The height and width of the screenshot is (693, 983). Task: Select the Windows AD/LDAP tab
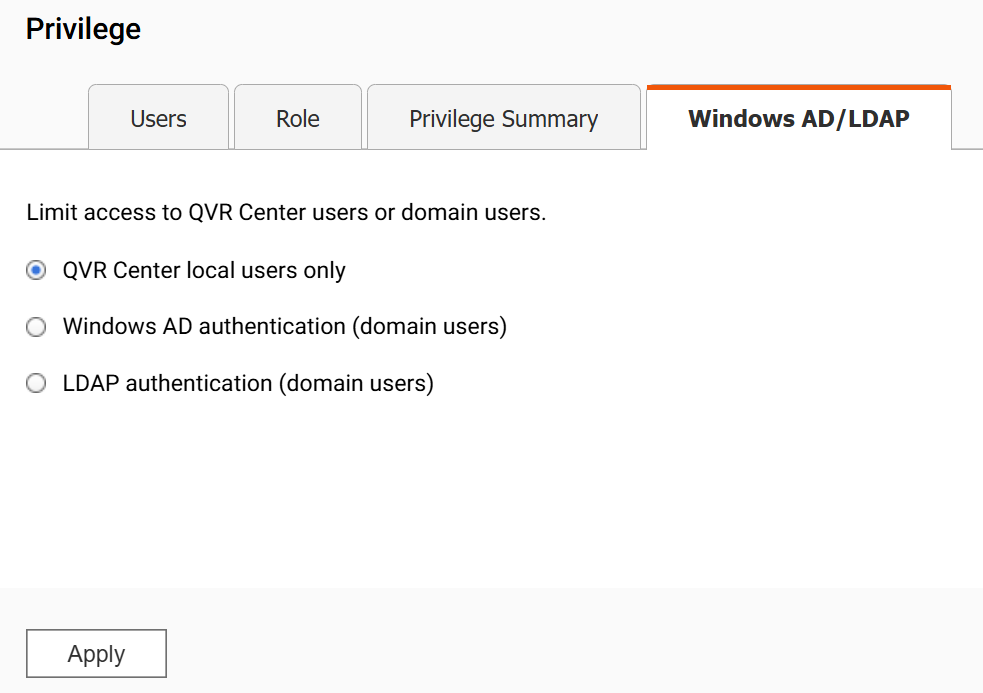(798, 119)
